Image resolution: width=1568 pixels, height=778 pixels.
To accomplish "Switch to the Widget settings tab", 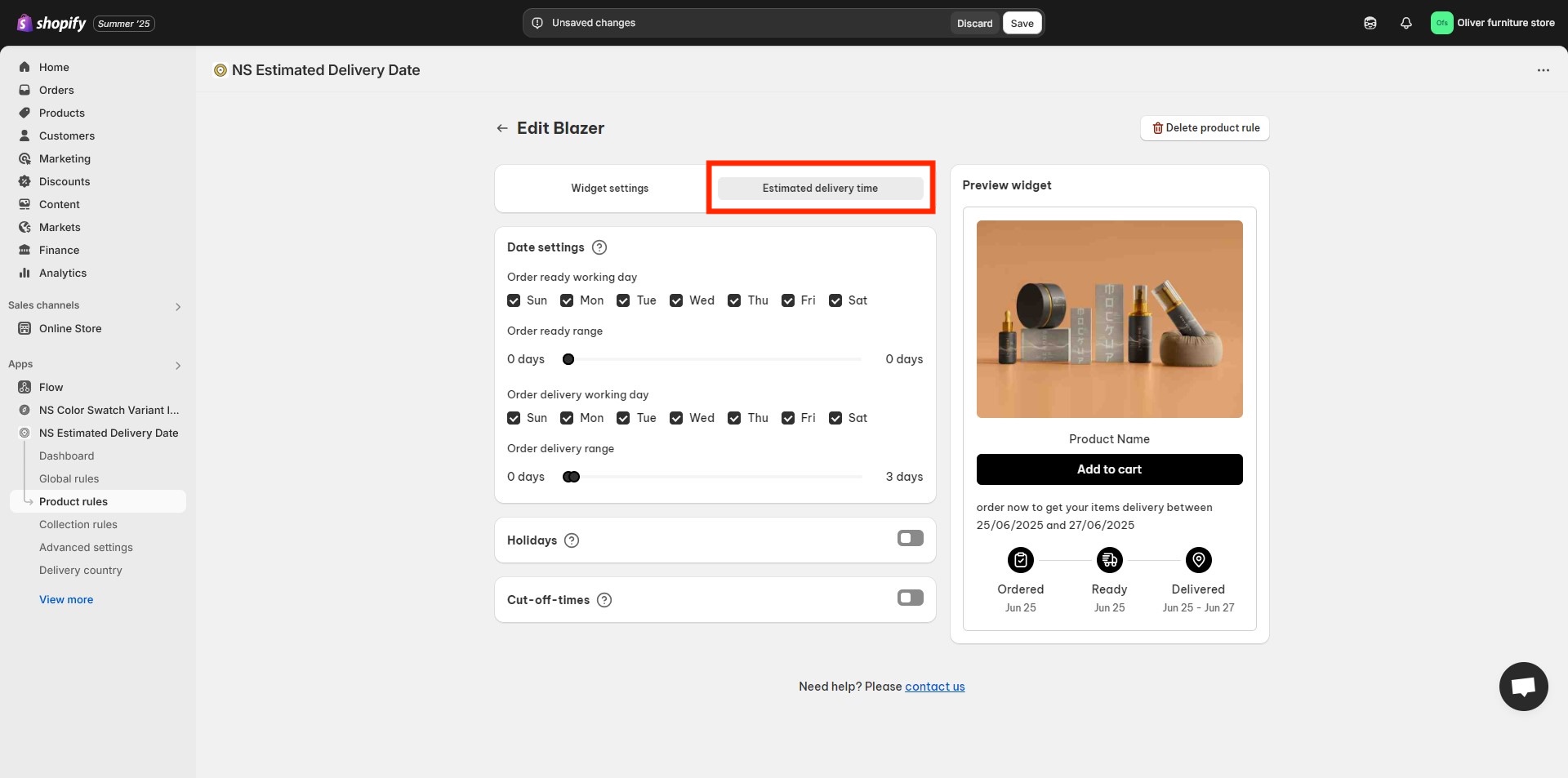I will pyautogui.click(x=610, y=189).
